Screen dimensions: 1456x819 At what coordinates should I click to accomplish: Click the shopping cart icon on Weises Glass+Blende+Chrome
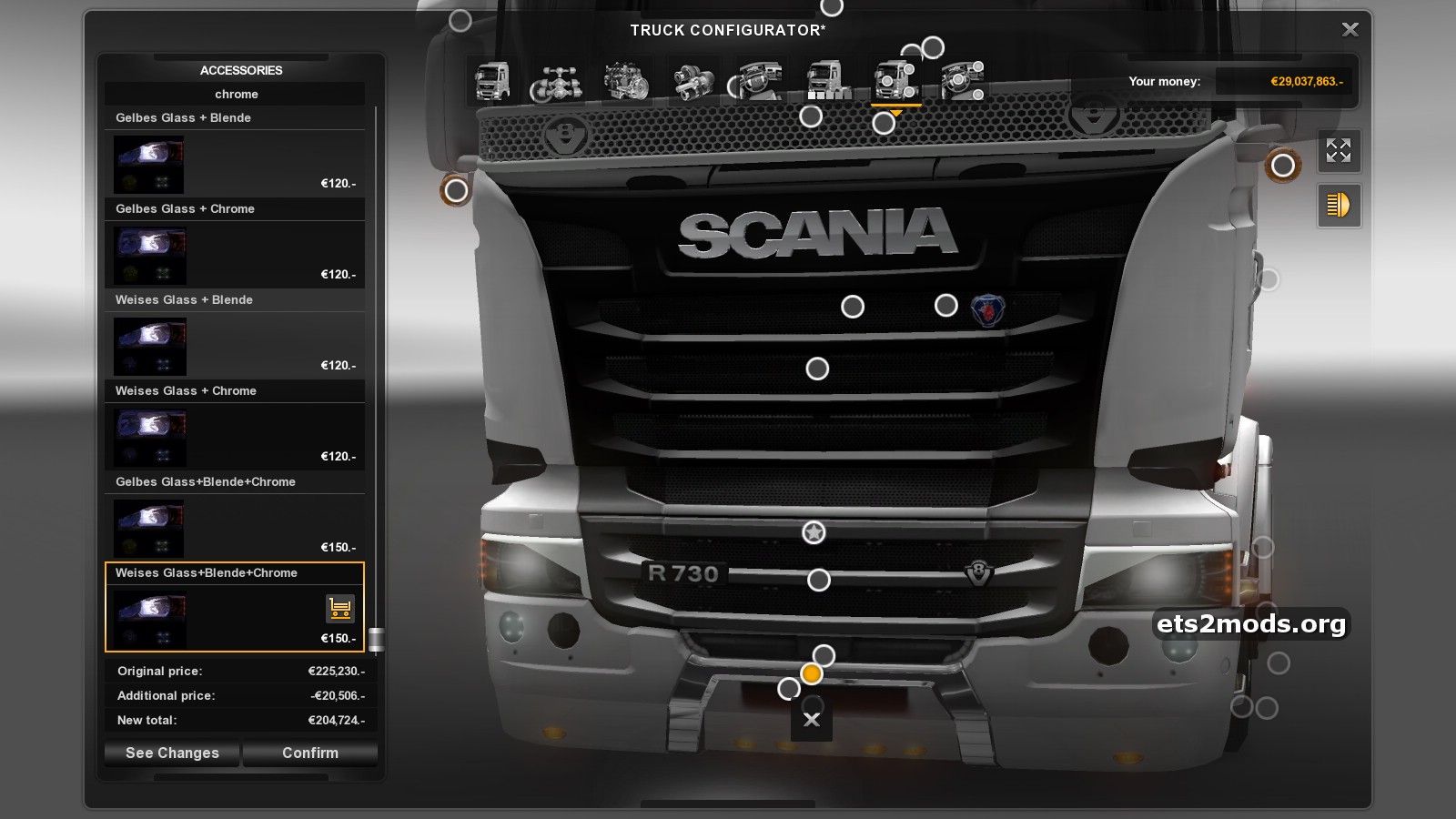point(339,608)
